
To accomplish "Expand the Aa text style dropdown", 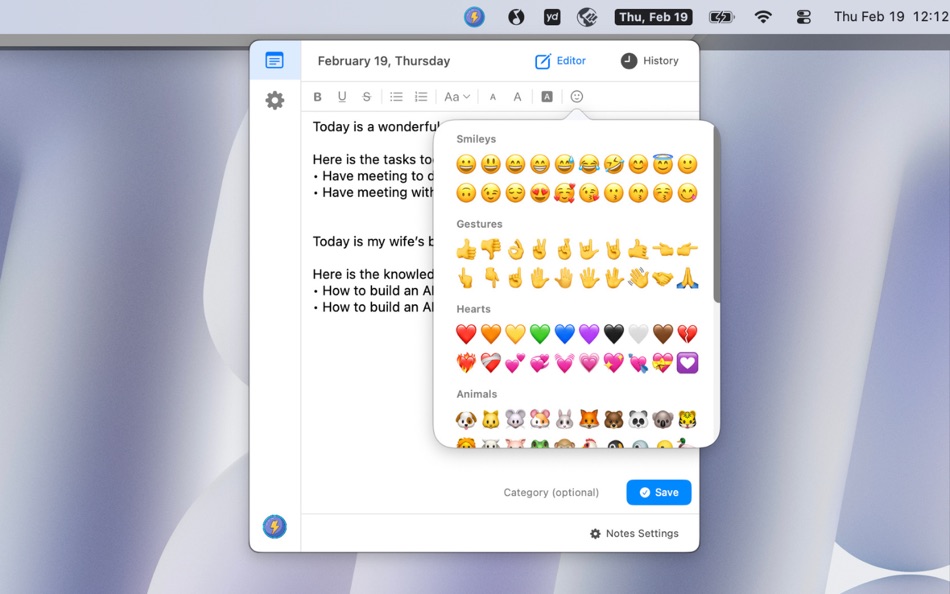I will (456, 96).
